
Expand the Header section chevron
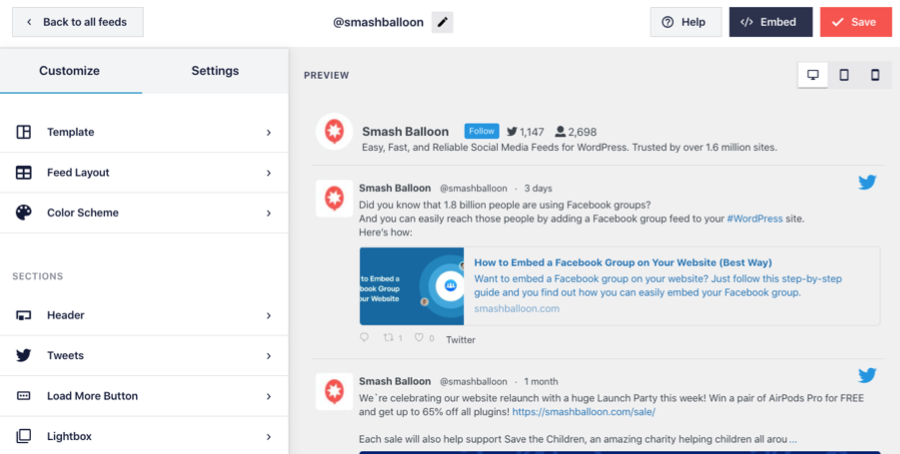tap(269, 316)
